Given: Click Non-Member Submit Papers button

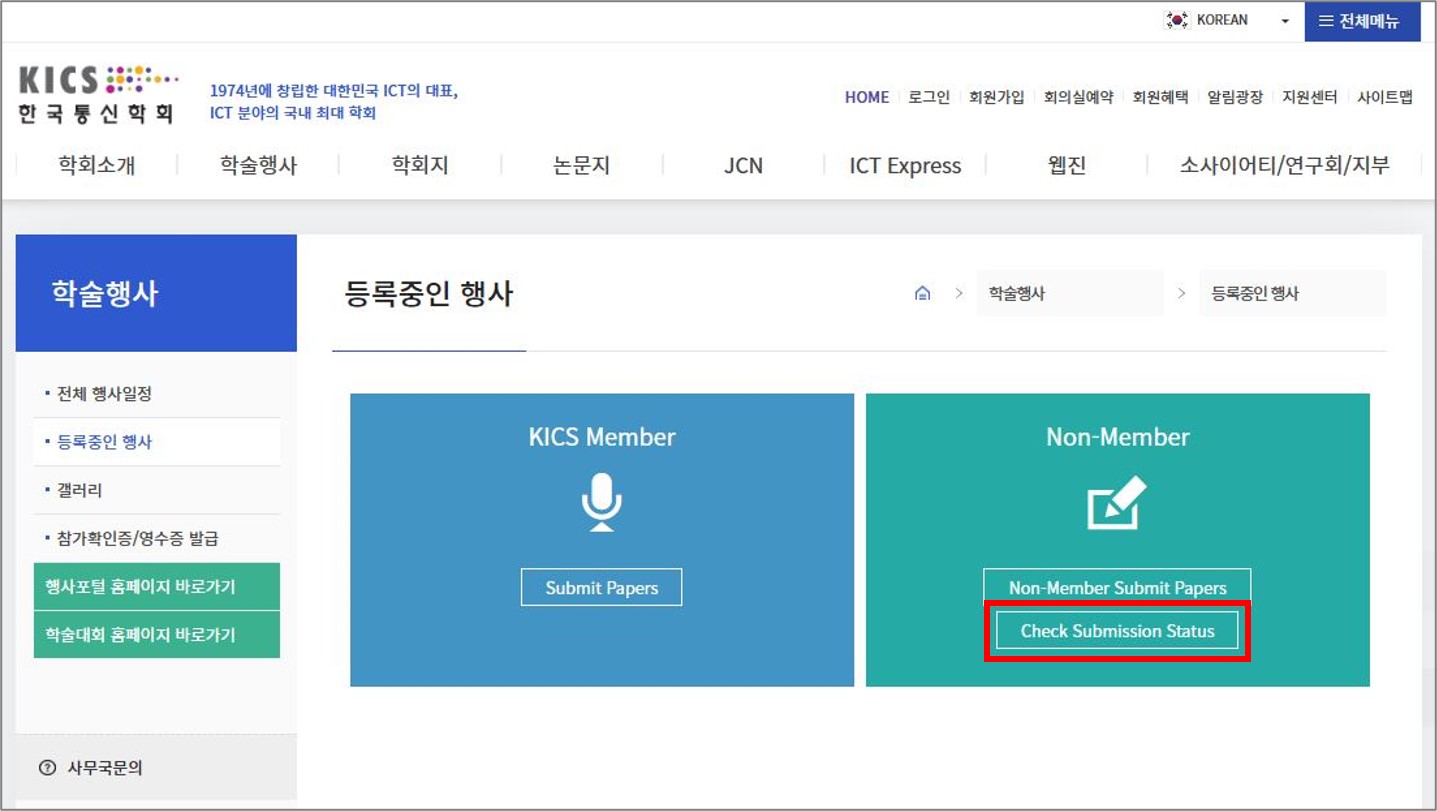Looking at the screenshot, I should pos(1117,588).
